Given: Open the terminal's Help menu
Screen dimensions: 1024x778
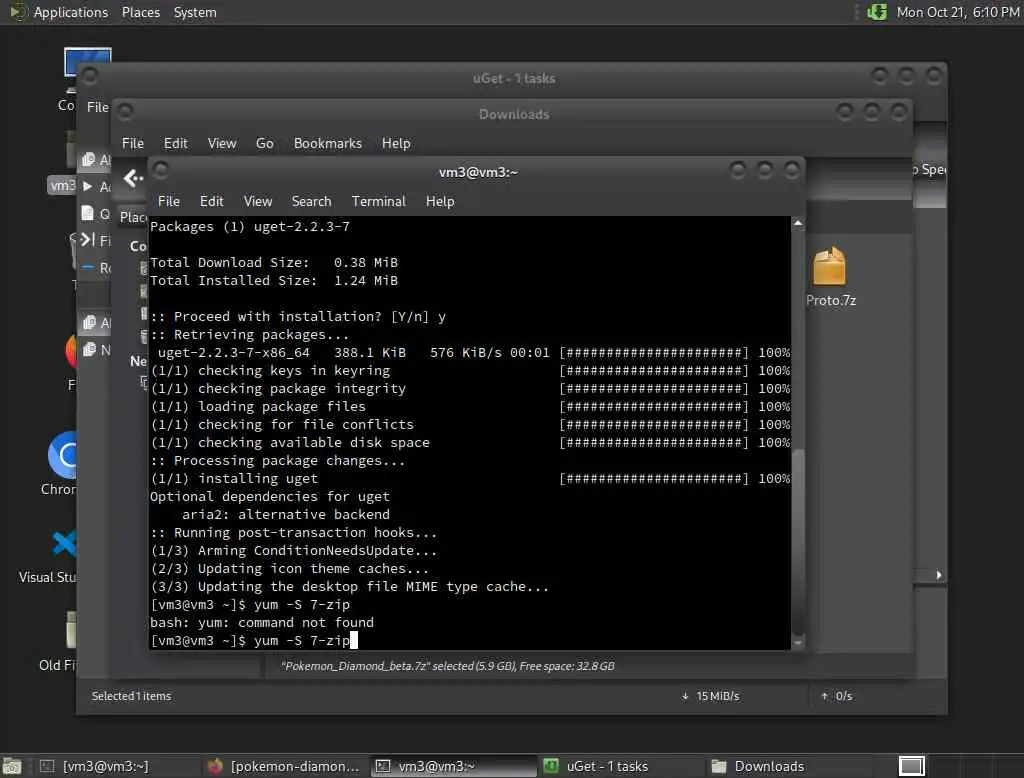Looking at the screenshot, I should tap(440, 201).
